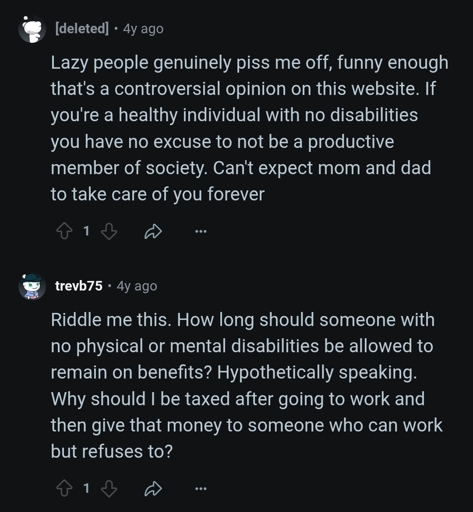
Task: Downvote trevb75's comment
Action: coord(109,489)
